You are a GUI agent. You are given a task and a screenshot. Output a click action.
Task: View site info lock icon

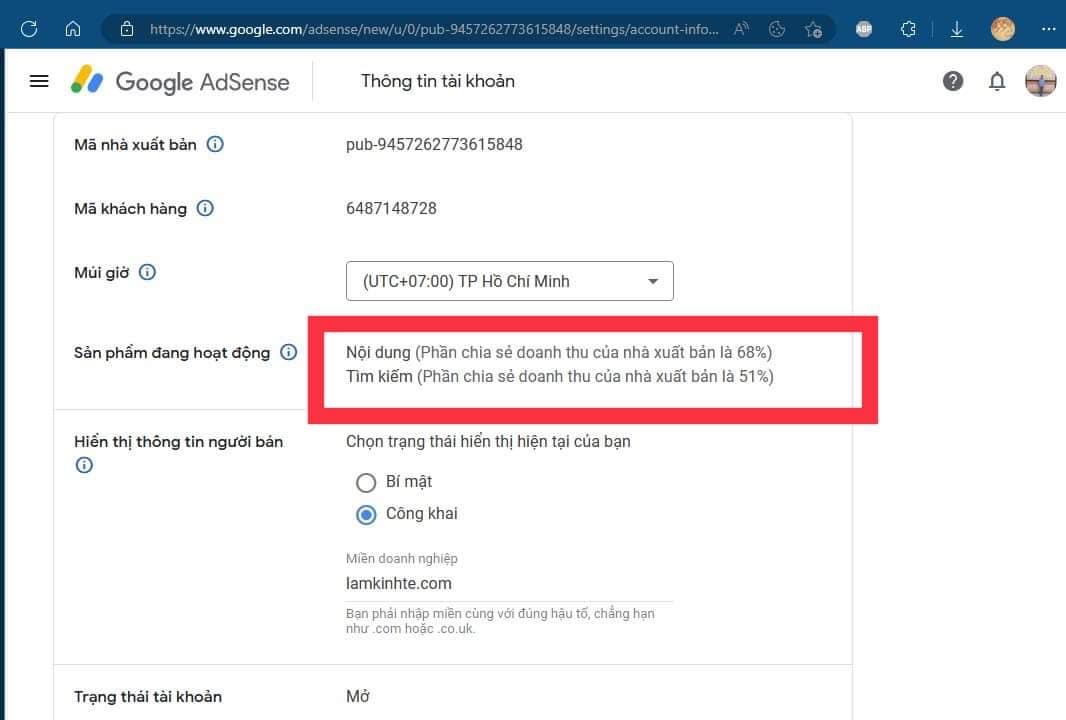coord(126,29)
